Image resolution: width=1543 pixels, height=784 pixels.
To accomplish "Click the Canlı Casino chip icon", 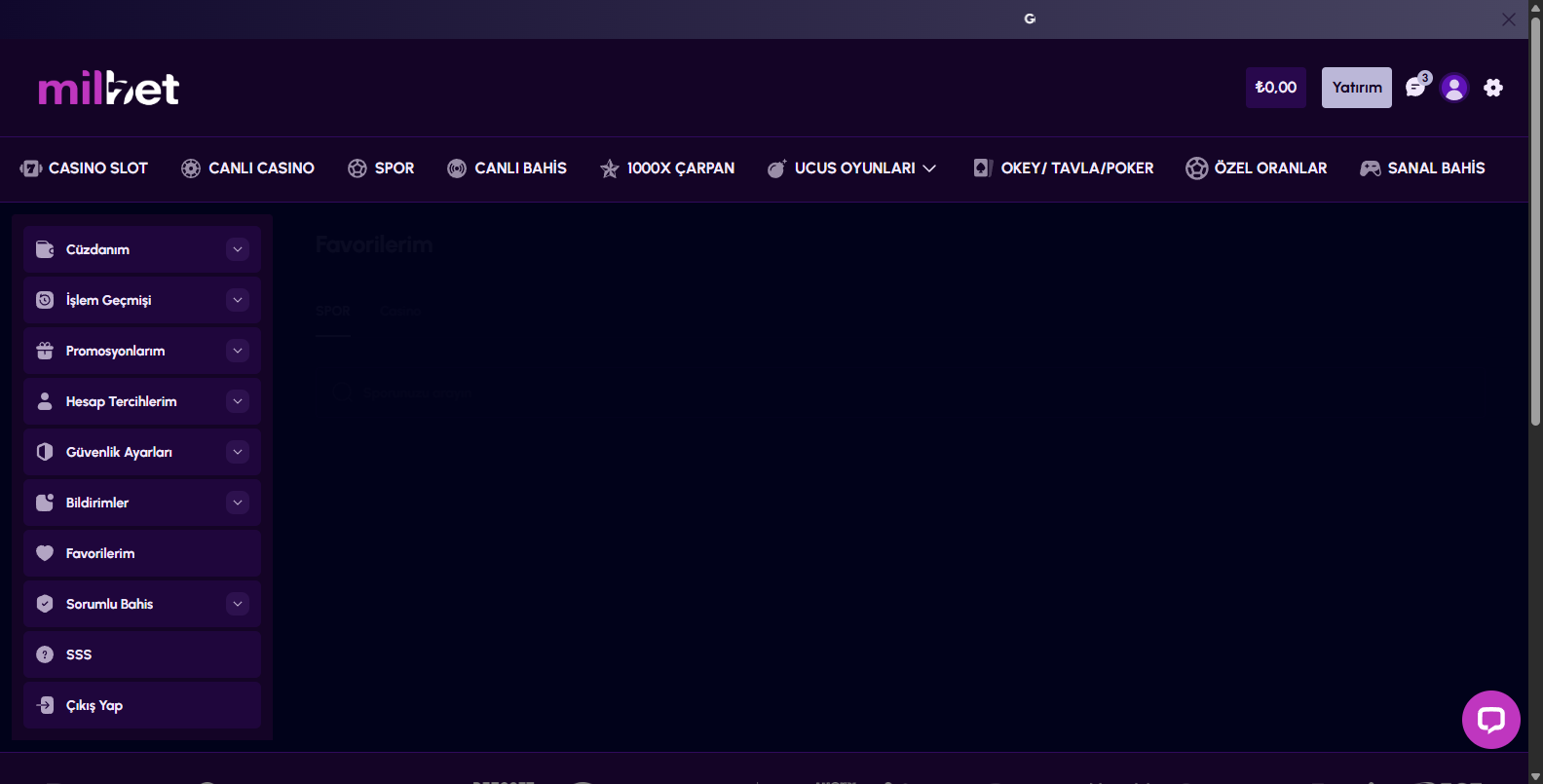I will 191,168.
